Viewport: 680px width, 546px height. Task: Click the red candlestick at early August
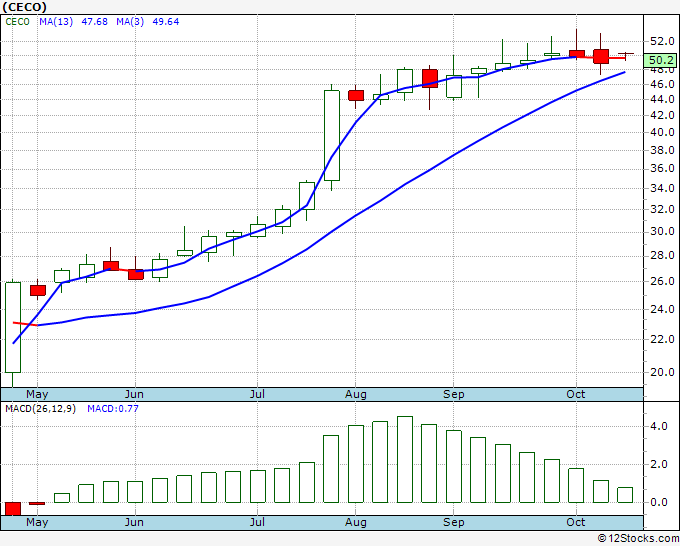[x=356, y=95]
